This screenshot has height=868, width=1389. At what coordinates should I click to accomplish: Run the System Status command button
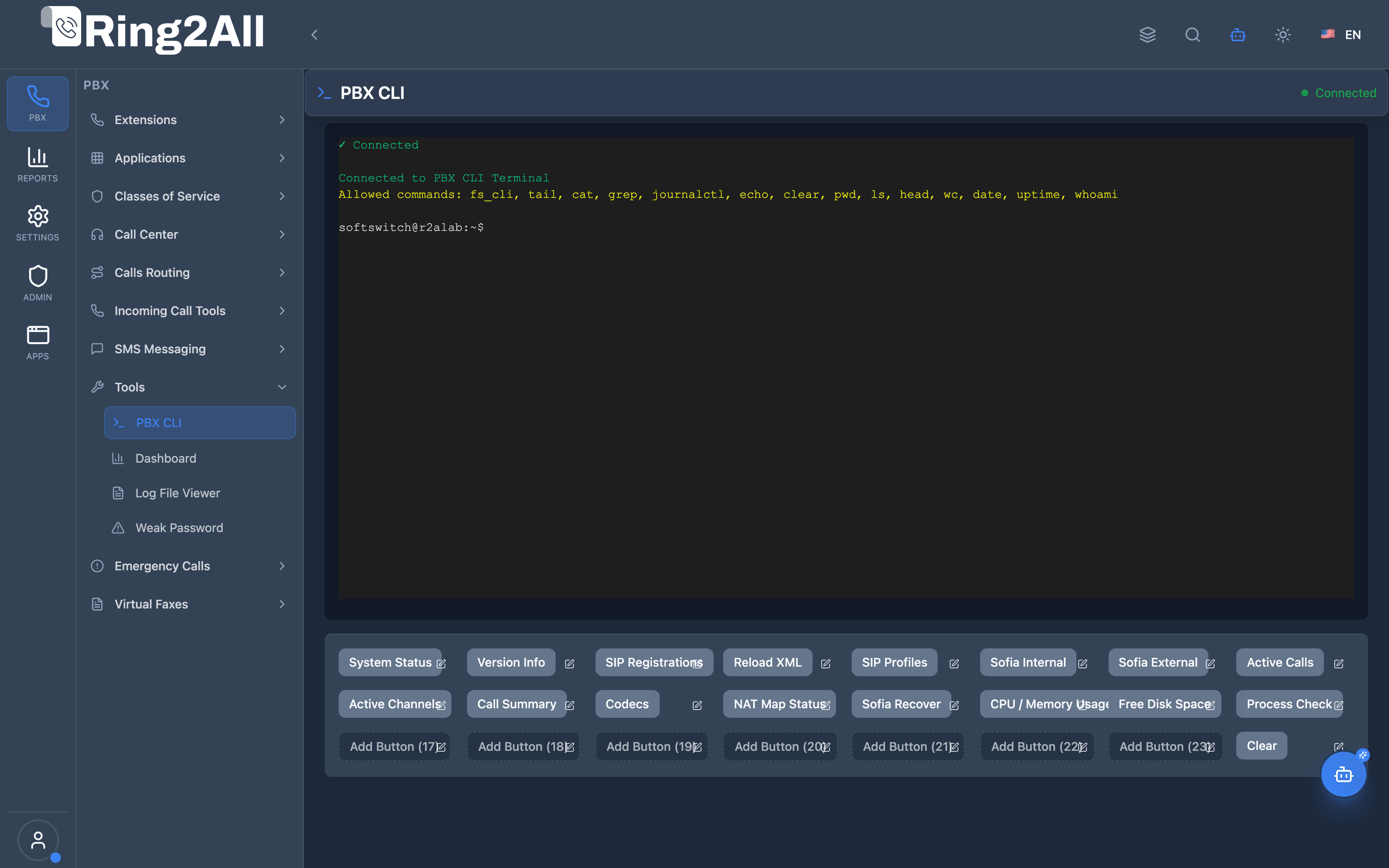pyautogui.click(x=390, y=662)
